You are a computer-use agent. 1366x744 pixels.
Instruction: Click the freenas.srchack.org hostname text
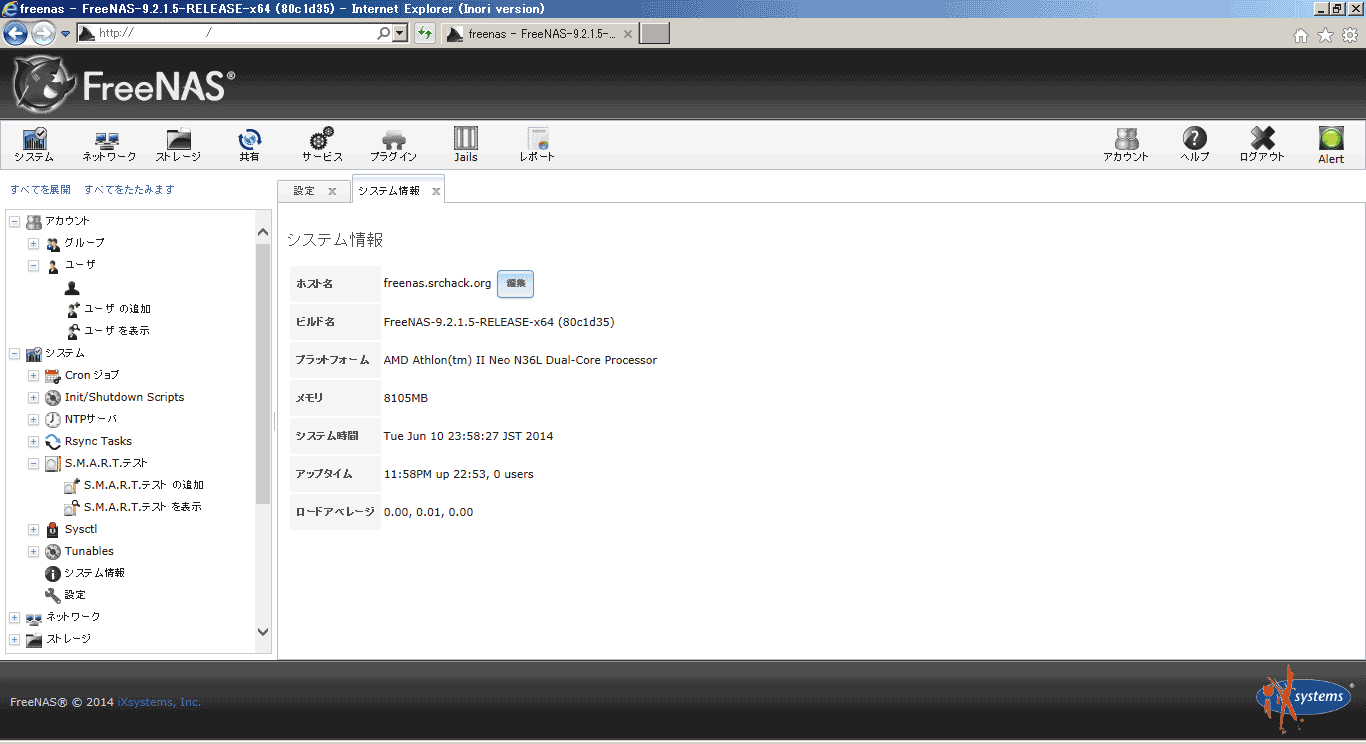tap(437, 283)
